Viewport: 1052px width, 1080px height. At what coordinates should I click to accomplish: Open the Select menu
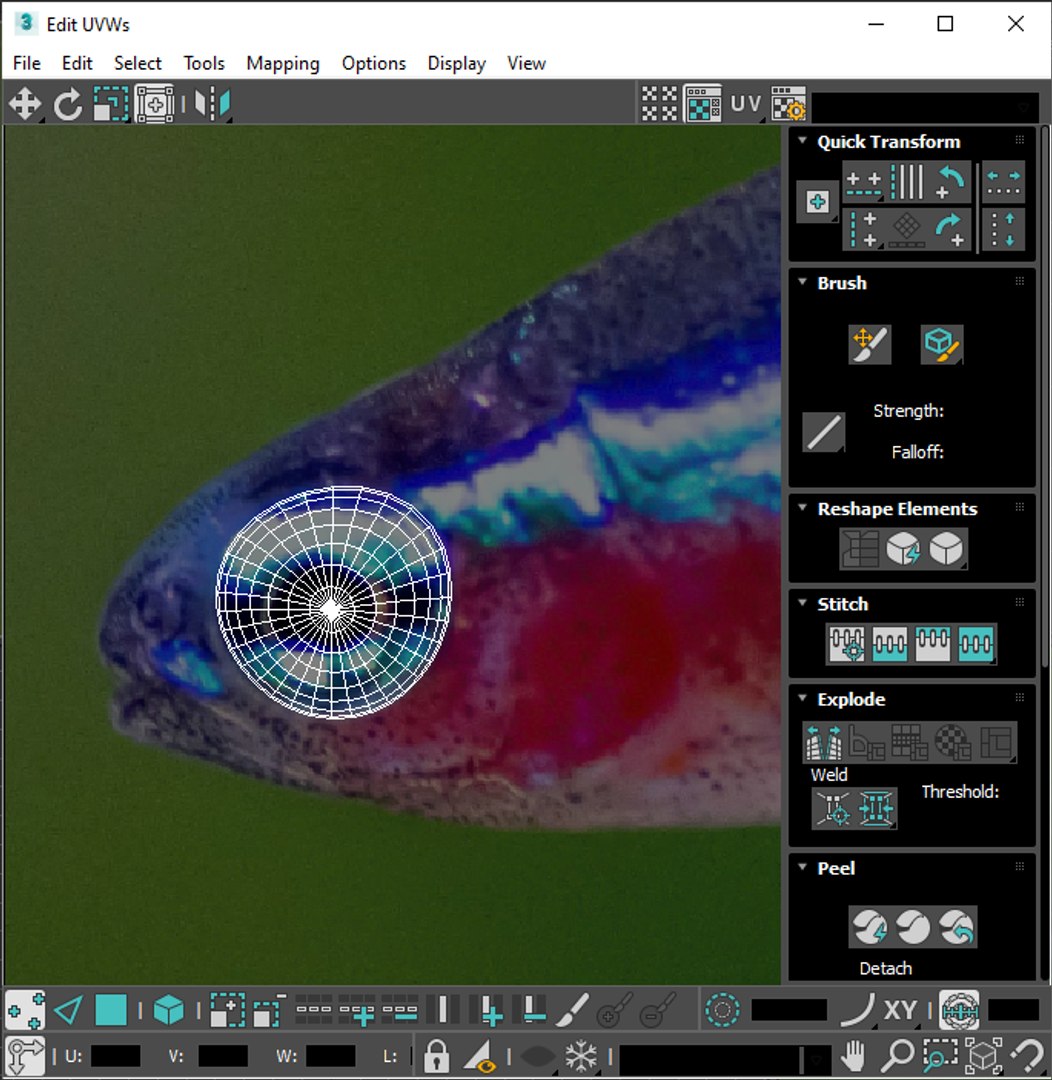138,63
